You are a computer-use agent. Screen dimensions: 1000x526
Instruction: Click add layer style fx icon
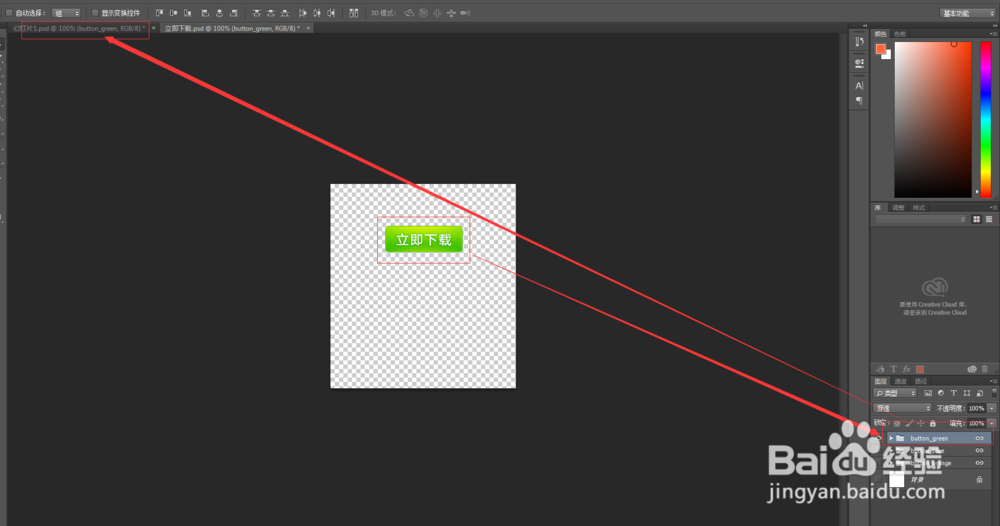pyautogui.click(x=906, y=369)
